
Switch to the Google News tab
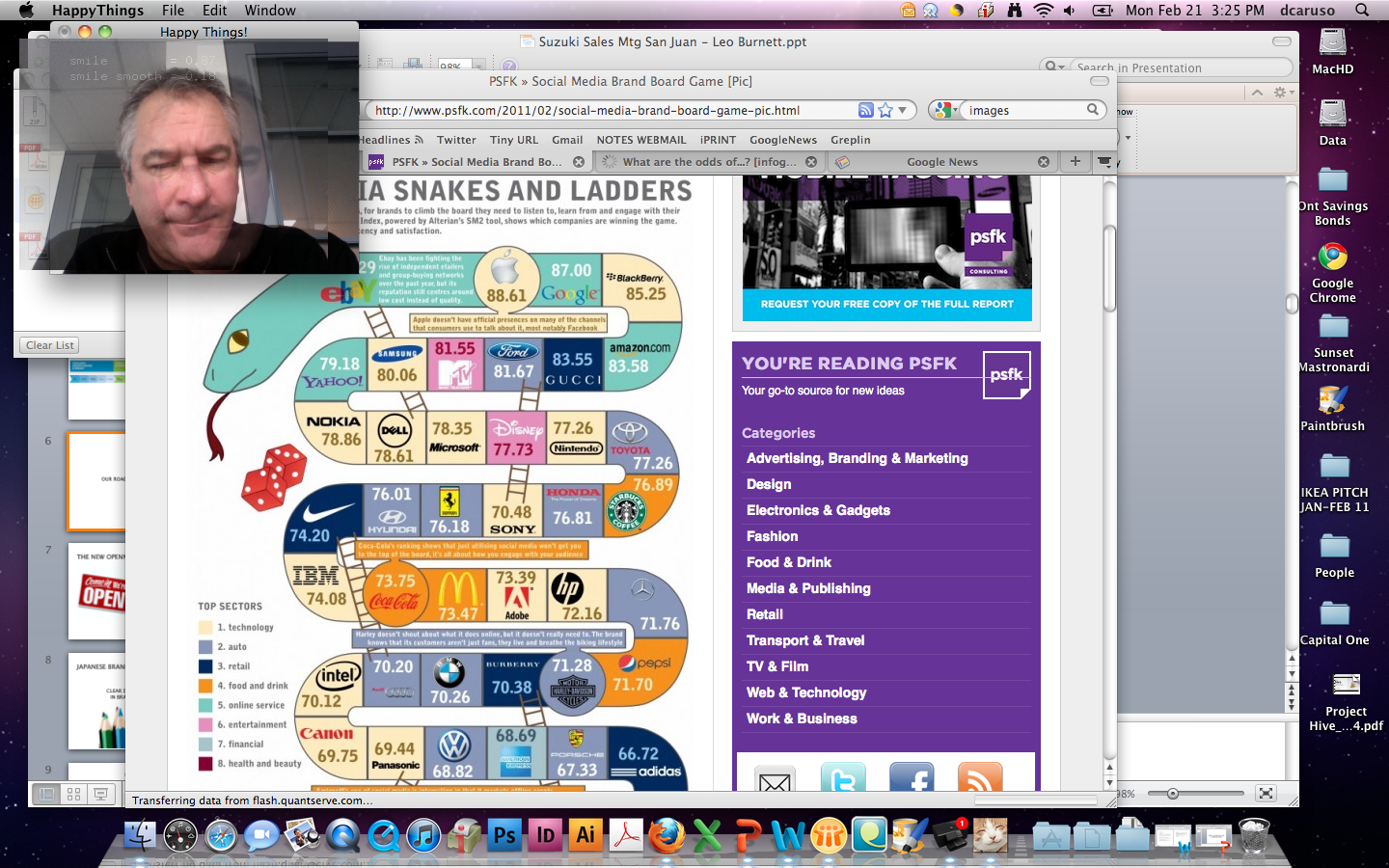[x=941, y=162]
